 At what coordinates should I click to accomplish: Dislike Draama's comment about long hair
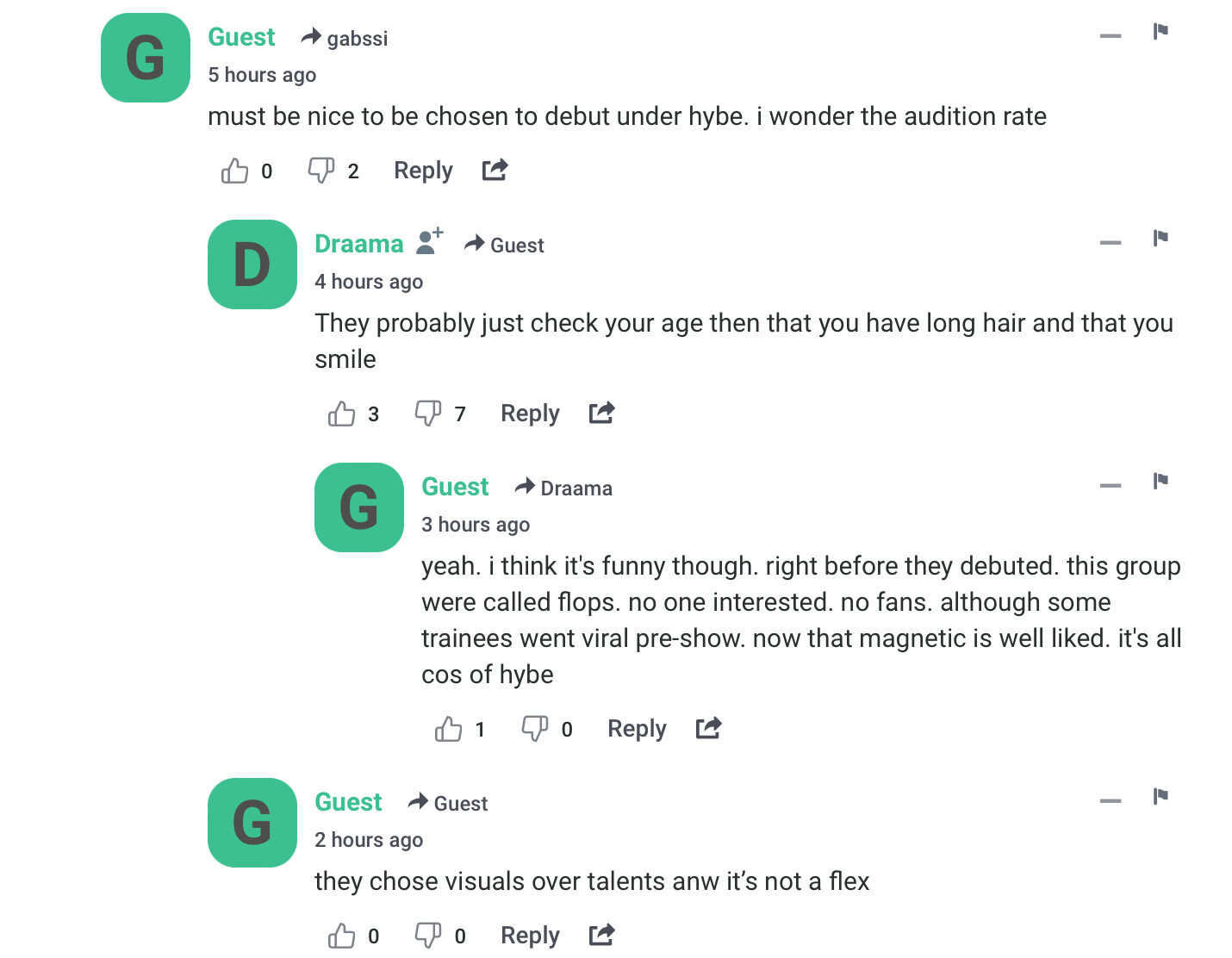(428, 414)
